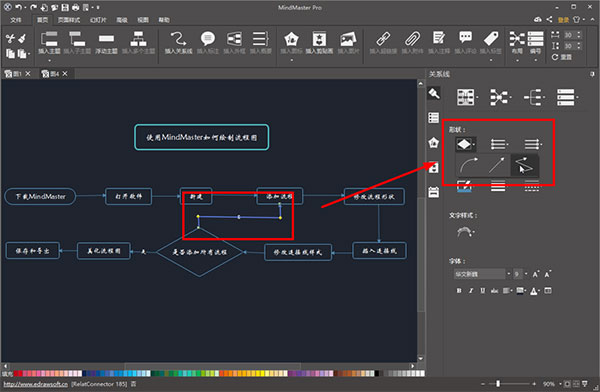Image resolution: width=600 pixels, height=392 pixels.
Task: Click the share icon at top right
Action: 549,19
